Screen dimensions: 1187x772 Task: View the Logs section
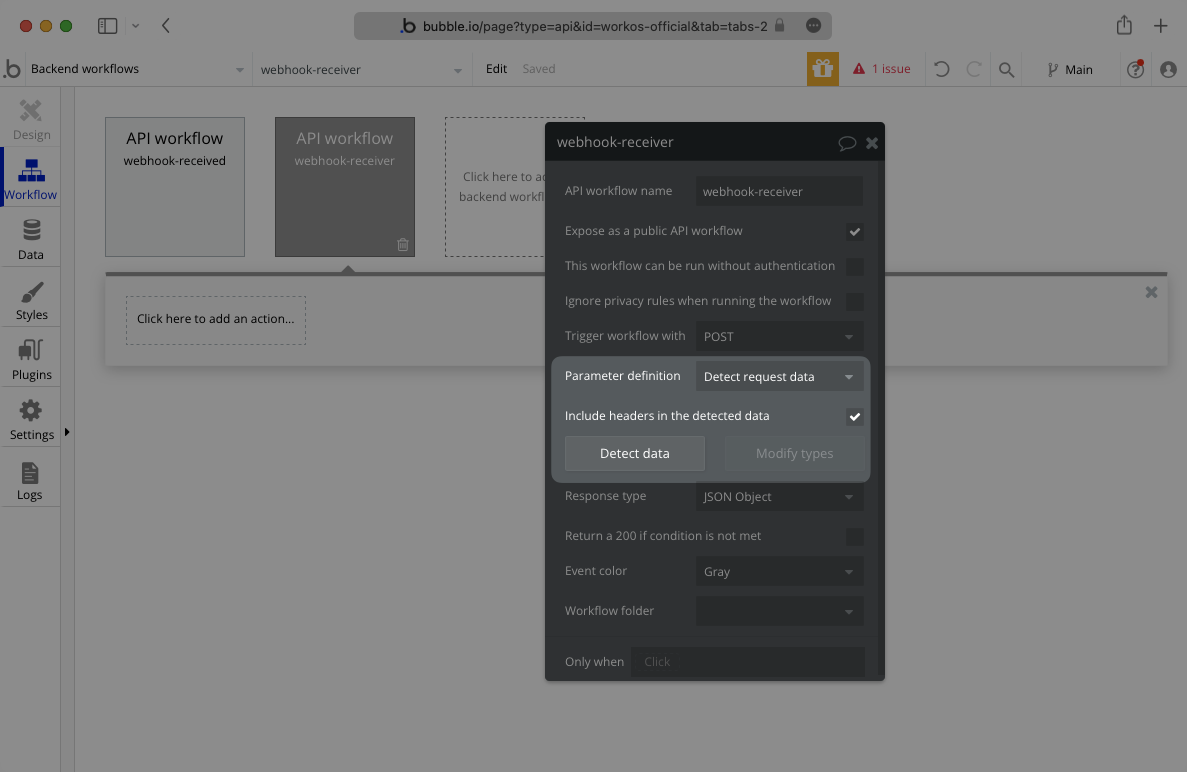(x=31, y=479)
